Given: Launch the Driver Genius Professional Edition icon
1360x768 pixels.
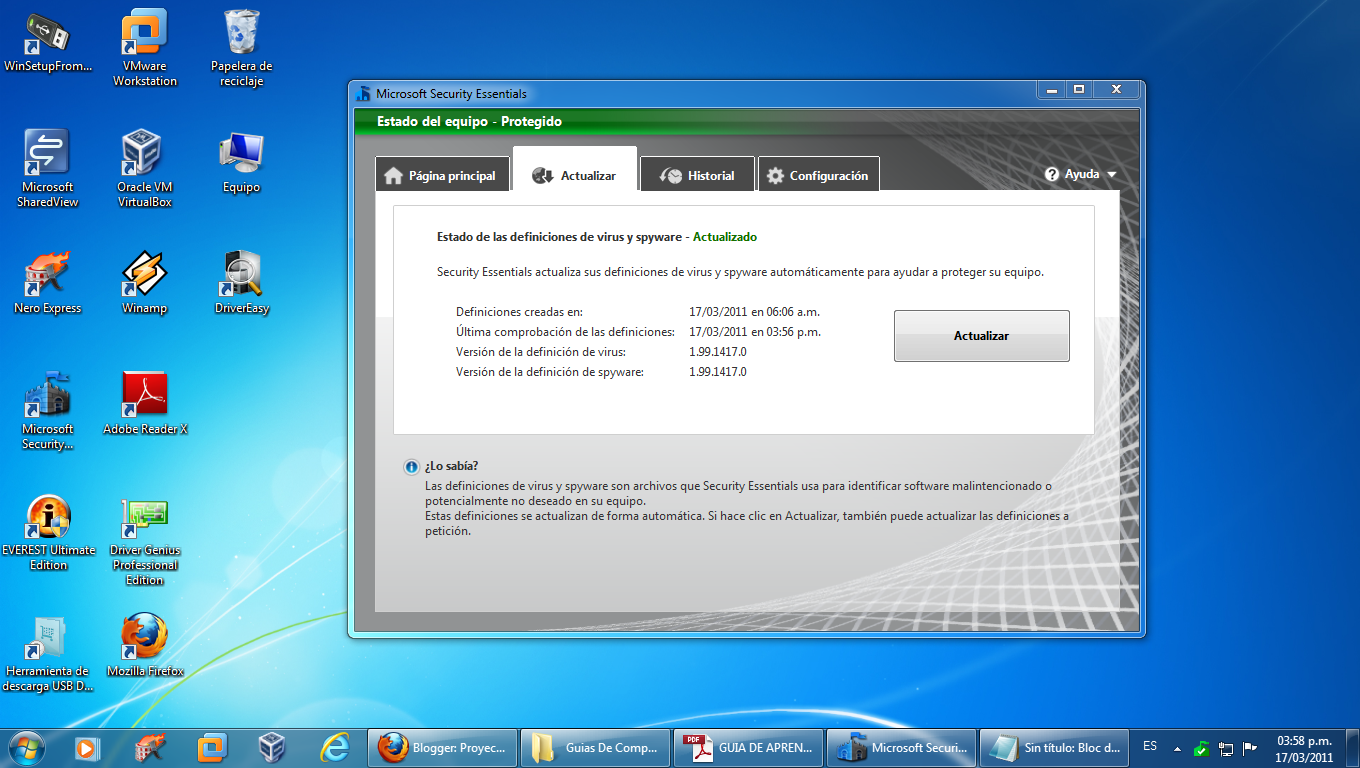Looking at the screenshot, I should (x=145, y=541).
